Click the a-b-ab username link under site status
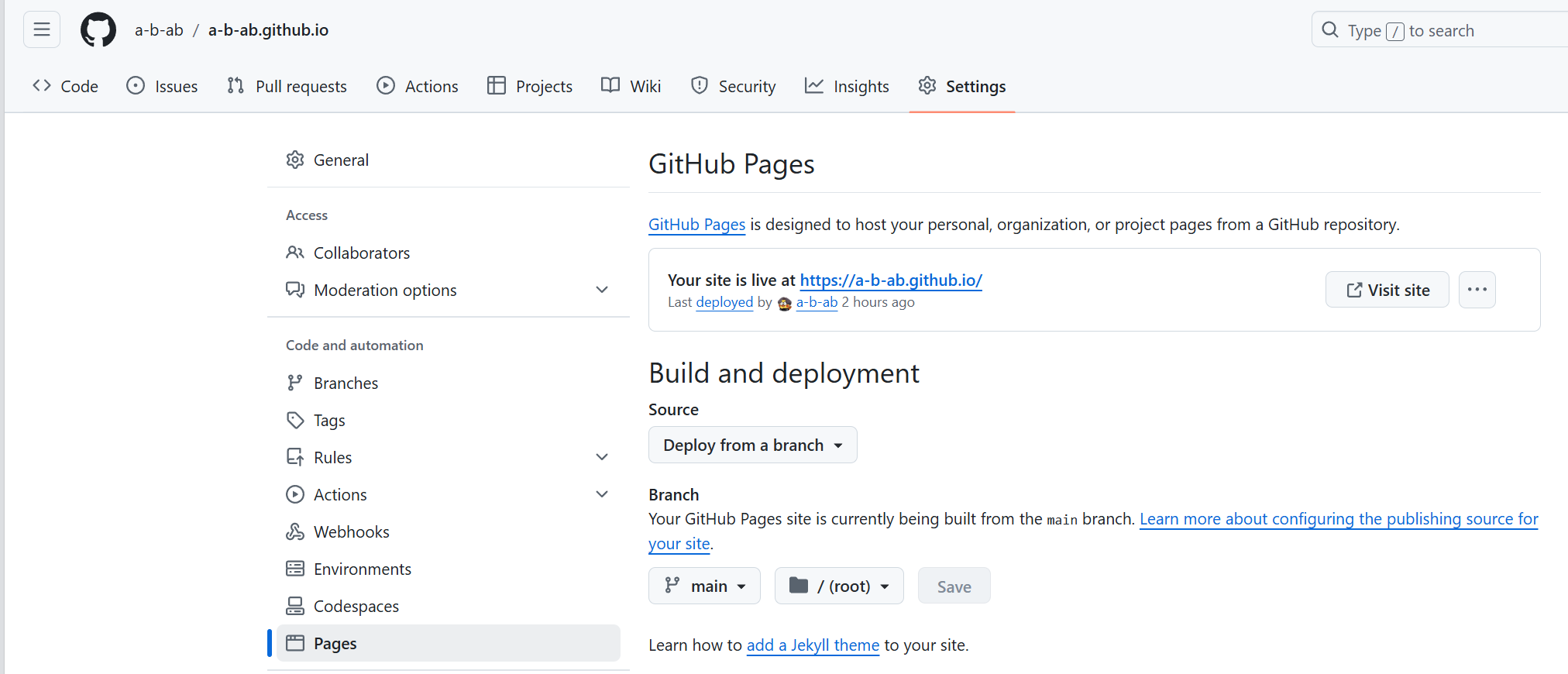The height and width of the screenshot is (674, 1568). pyautogui.click(x=817, y=302)
